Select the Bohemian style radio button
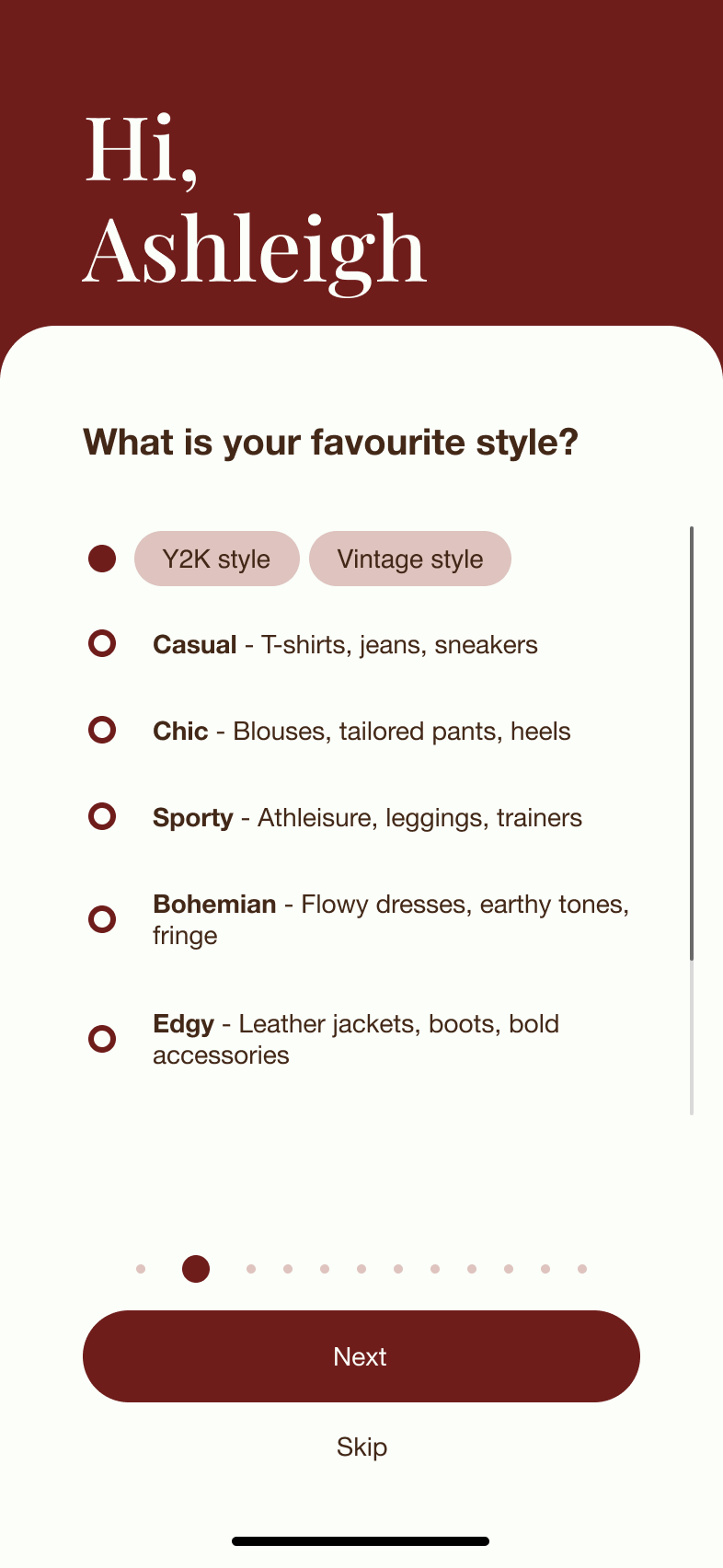The image size is (723, 1568). 102,919
